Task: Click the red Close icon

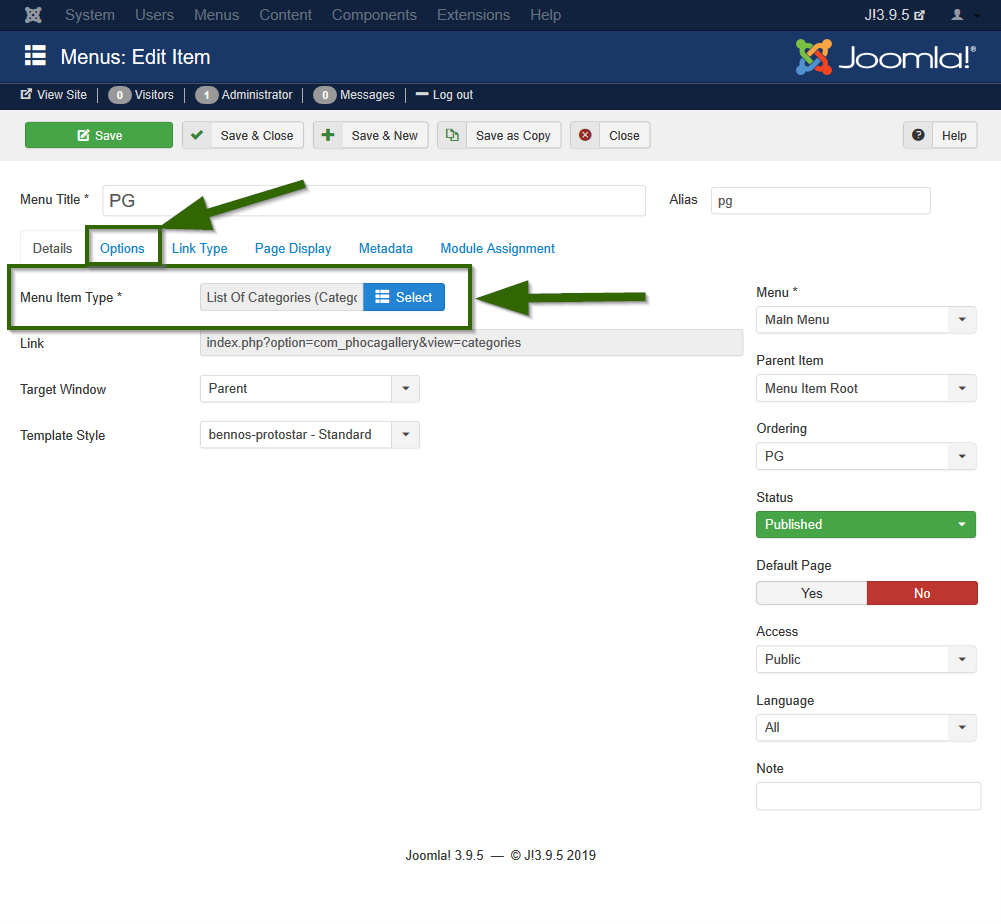Action: [x=585, y=136]
